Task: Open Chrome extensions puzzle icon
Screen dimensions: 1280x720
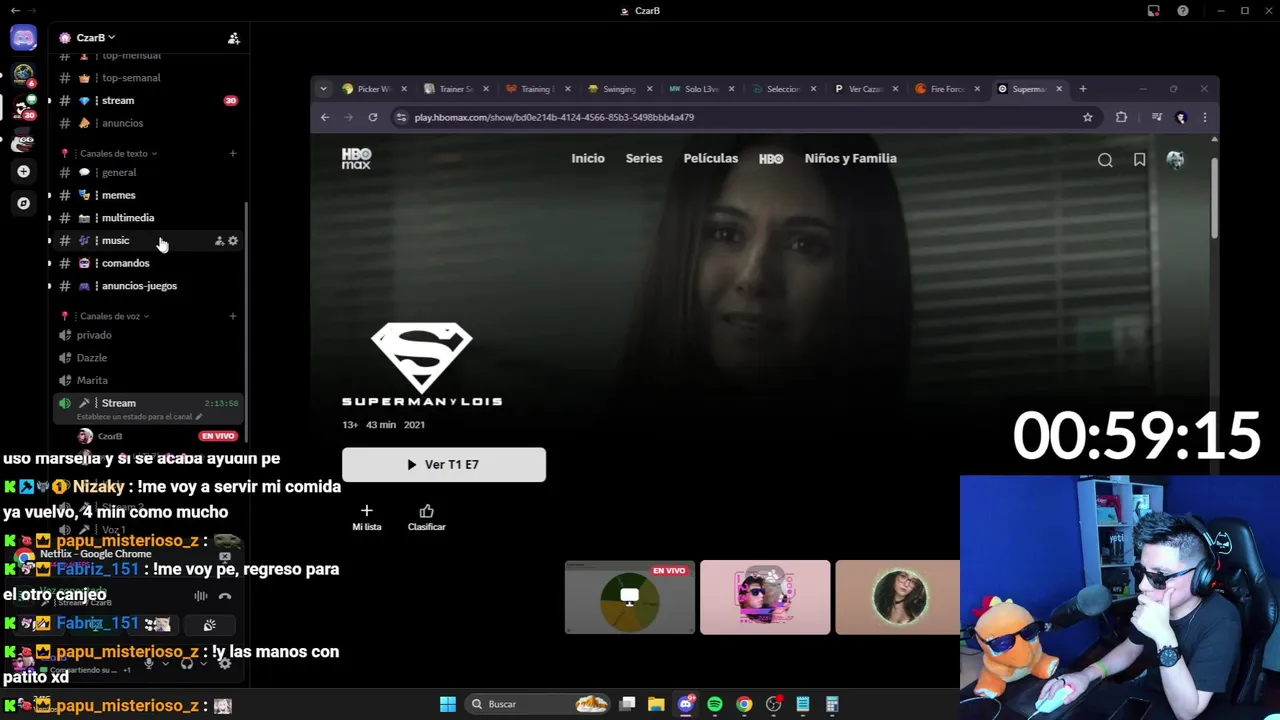Action: pos(1121,117)
